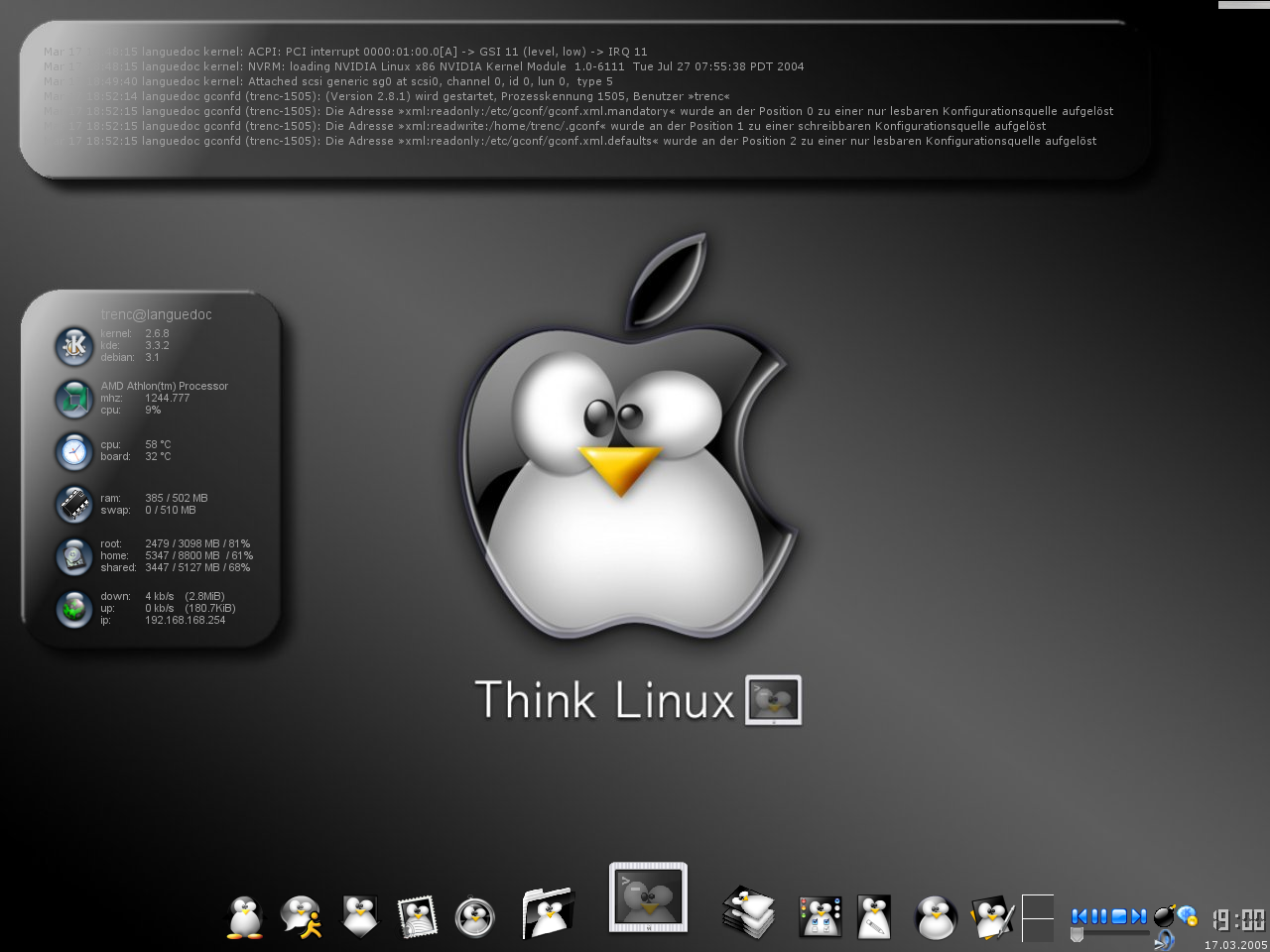Viewport: 1270px width, 952px height.
Task: Click the home 5347 / 8800 MB line
Action: pos(177,555)
